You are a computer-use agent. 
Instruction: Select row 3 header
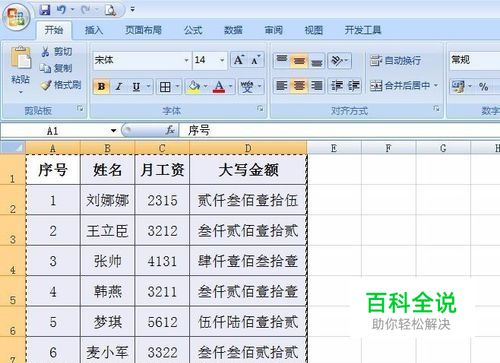click(x=13, y=230)
